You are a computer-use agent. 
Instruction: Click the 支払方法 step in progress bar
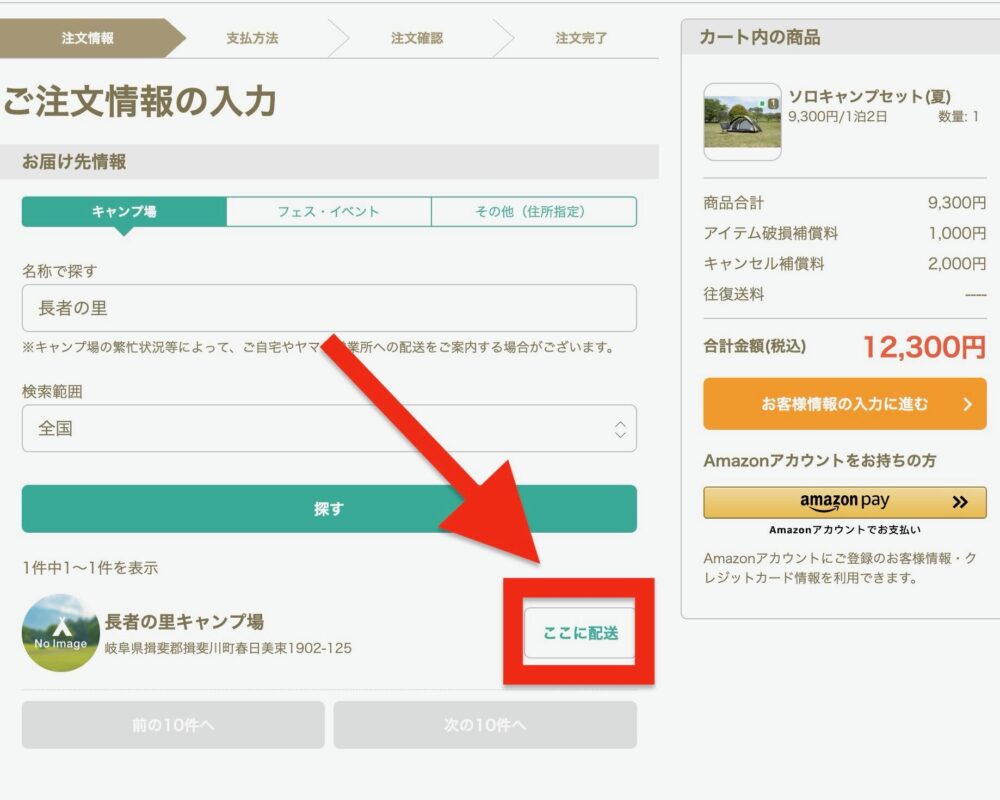tap(252, 38)
